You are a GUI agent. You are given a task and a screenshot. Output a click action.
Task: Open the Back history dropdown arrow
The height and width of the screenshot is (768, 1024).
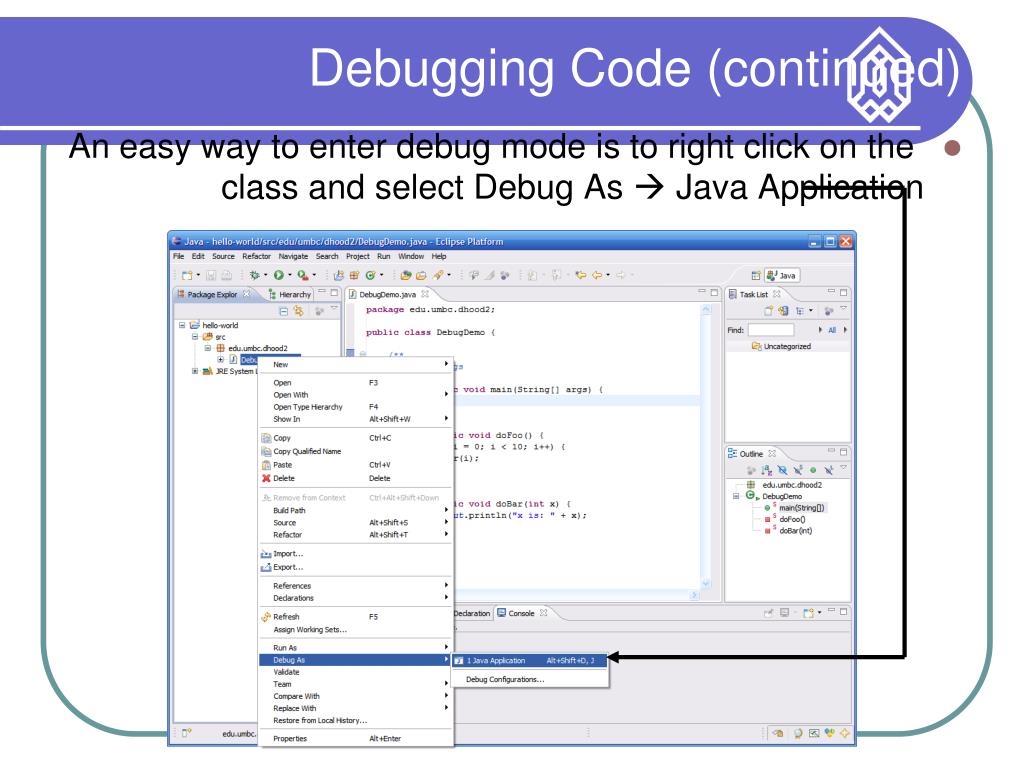pyautogui.click(x=608, y=276)
